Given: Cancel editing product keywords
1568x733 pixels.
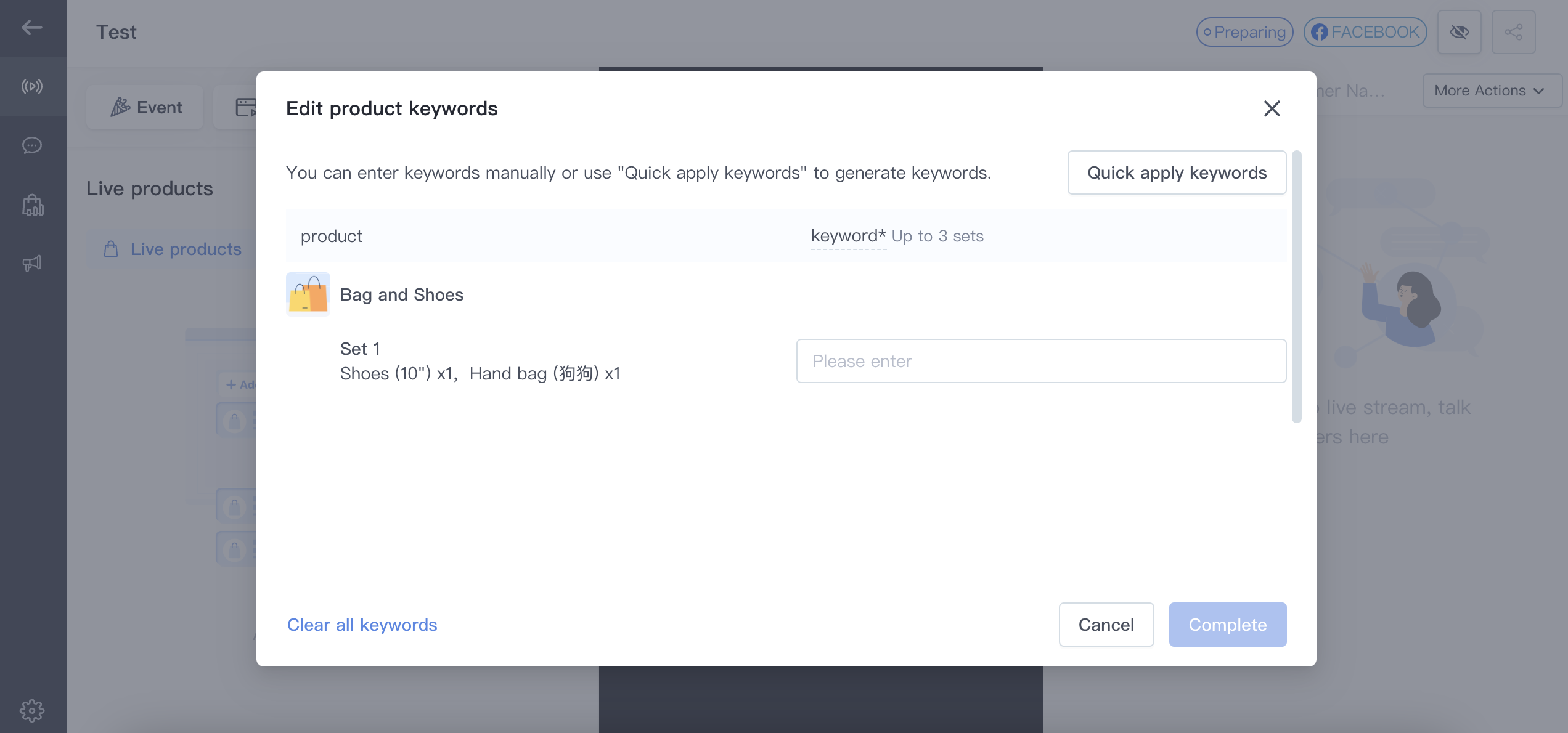Looking at the screenshot, I should point(1106,625).
